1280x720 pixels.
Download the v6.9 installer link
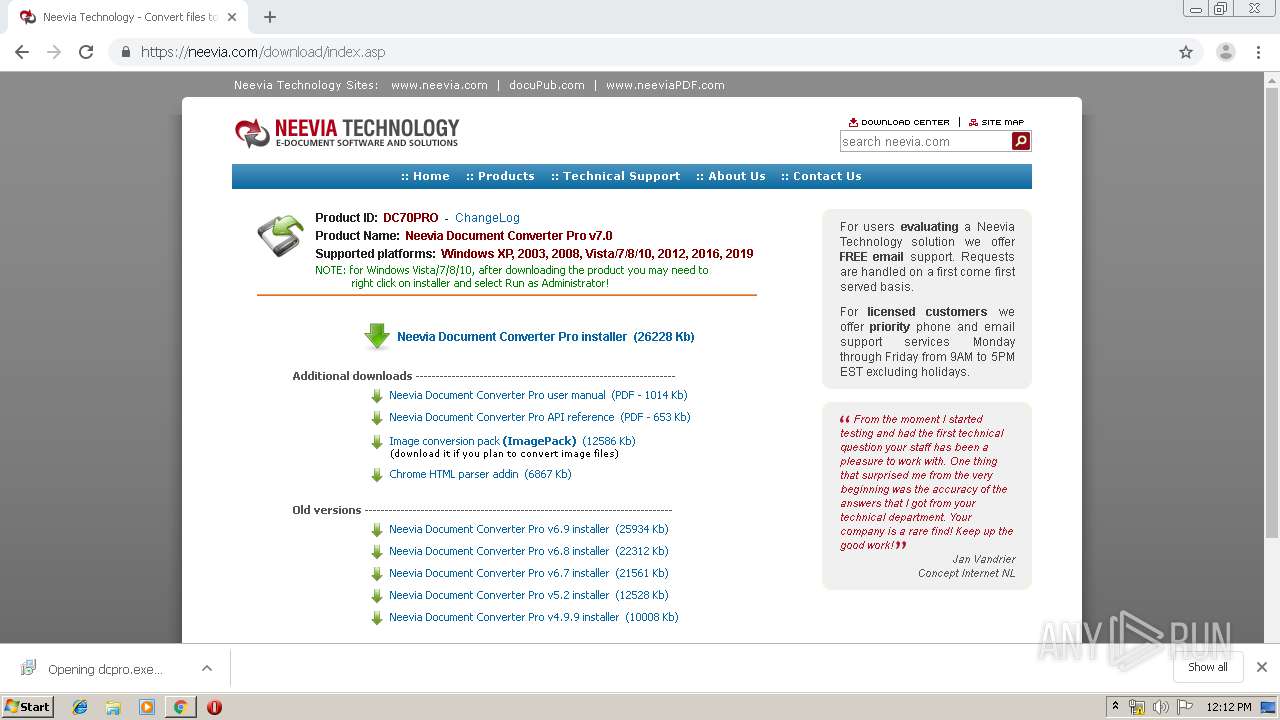click(529, 530)
